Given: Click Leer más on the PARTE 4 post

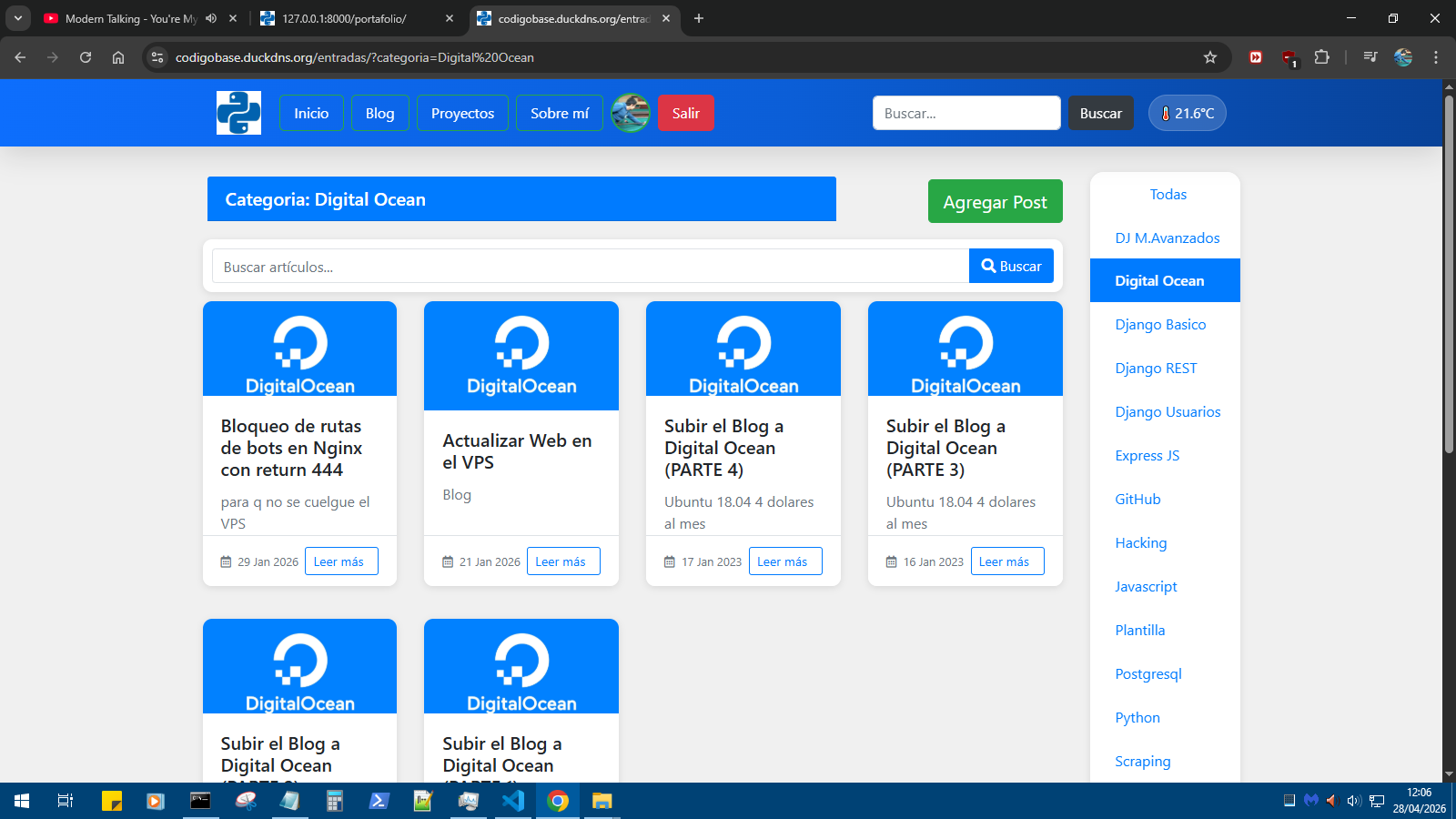Looking at the screenshot, I should (785, 561).
